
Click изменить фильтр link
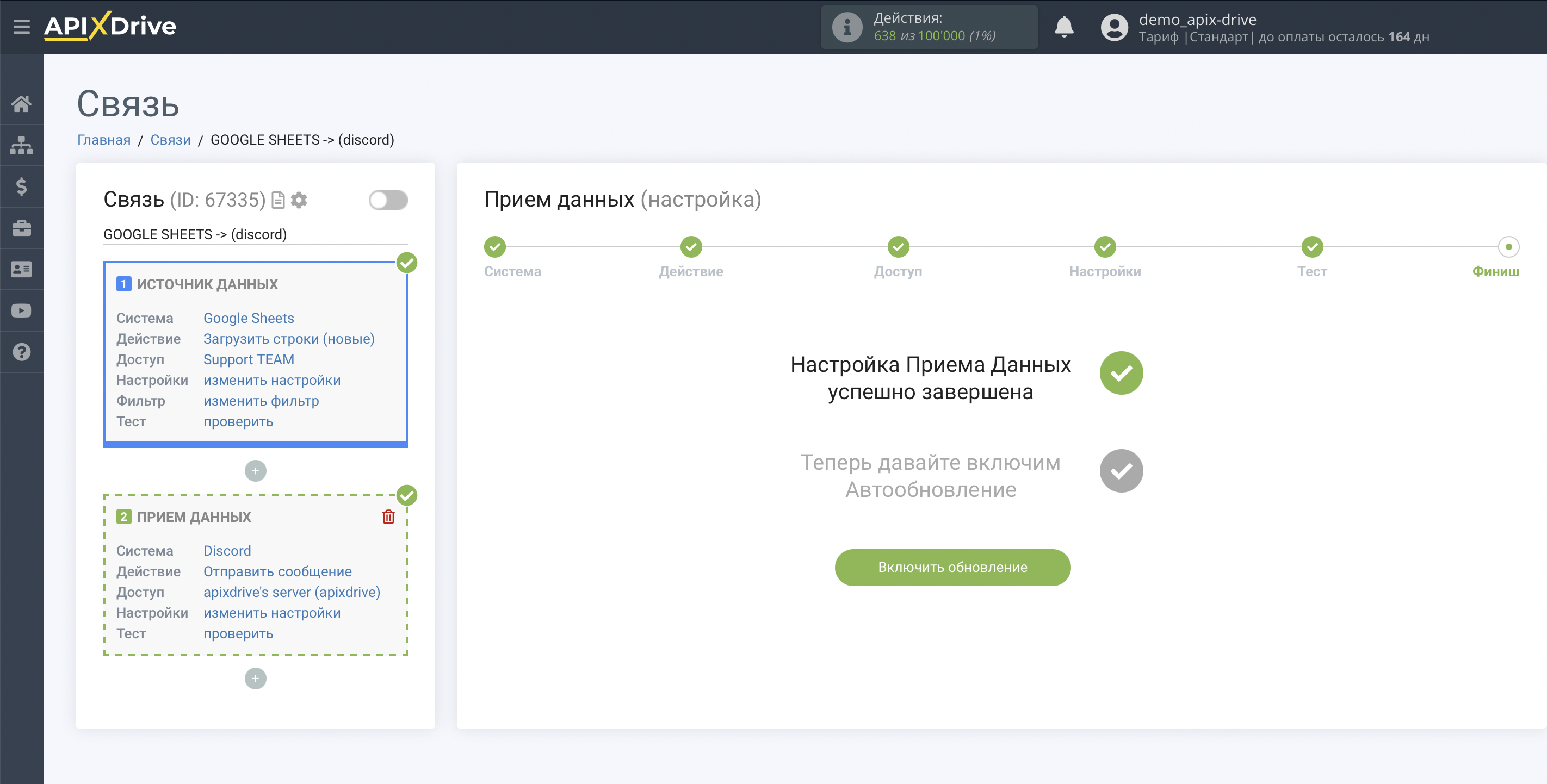click(261, 401)
